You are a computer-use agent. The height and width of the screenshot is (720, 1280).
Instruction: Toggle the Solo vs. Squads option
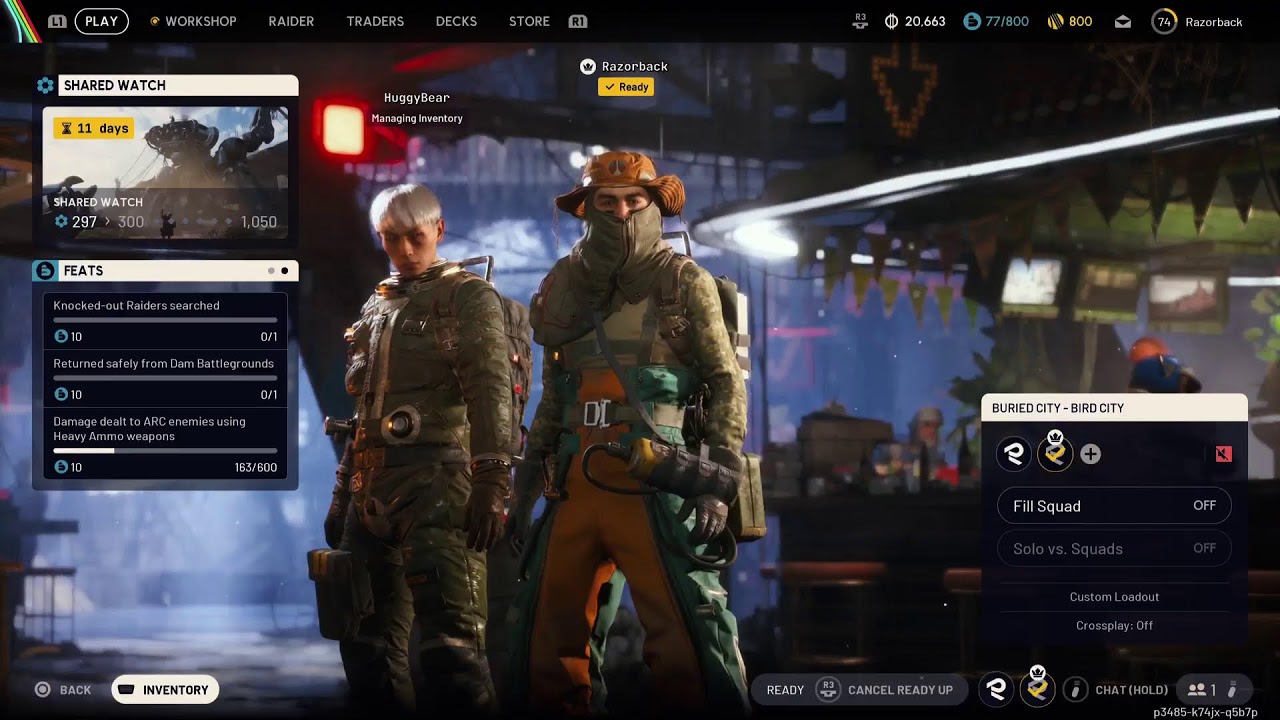pos(1114,548)
